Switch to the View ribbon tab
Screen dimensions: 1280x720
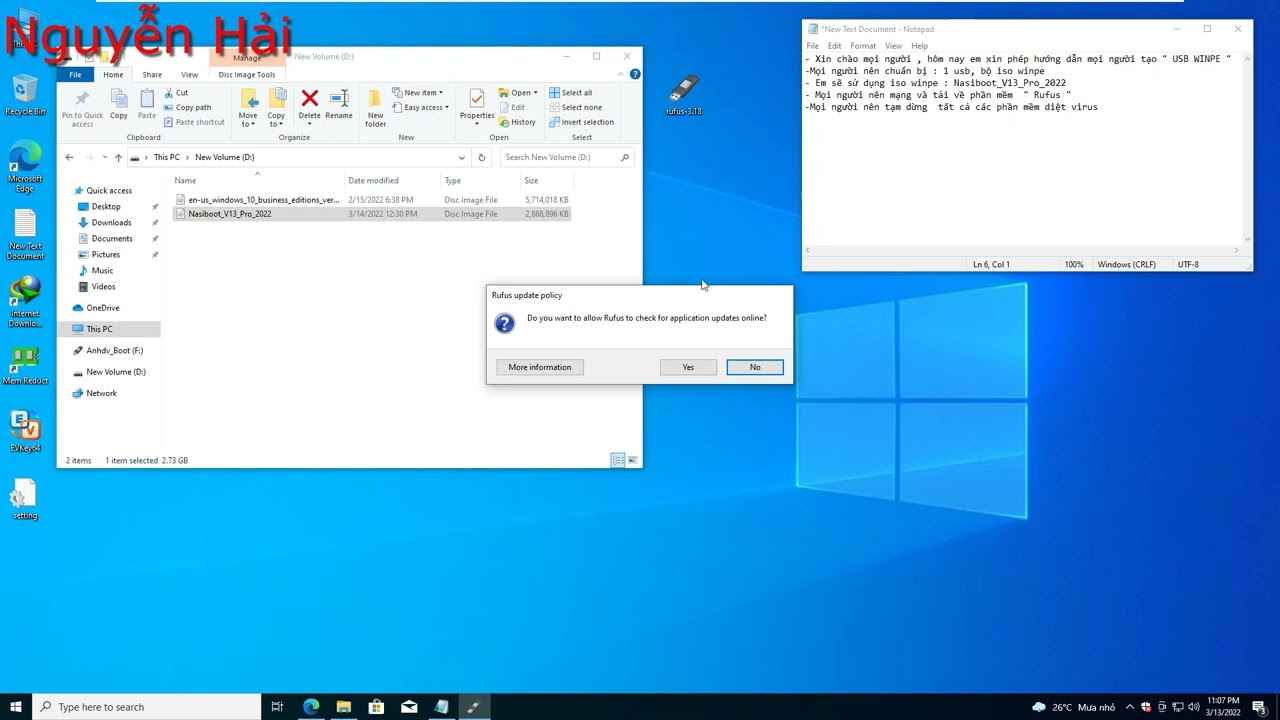[x=189, y=75]
